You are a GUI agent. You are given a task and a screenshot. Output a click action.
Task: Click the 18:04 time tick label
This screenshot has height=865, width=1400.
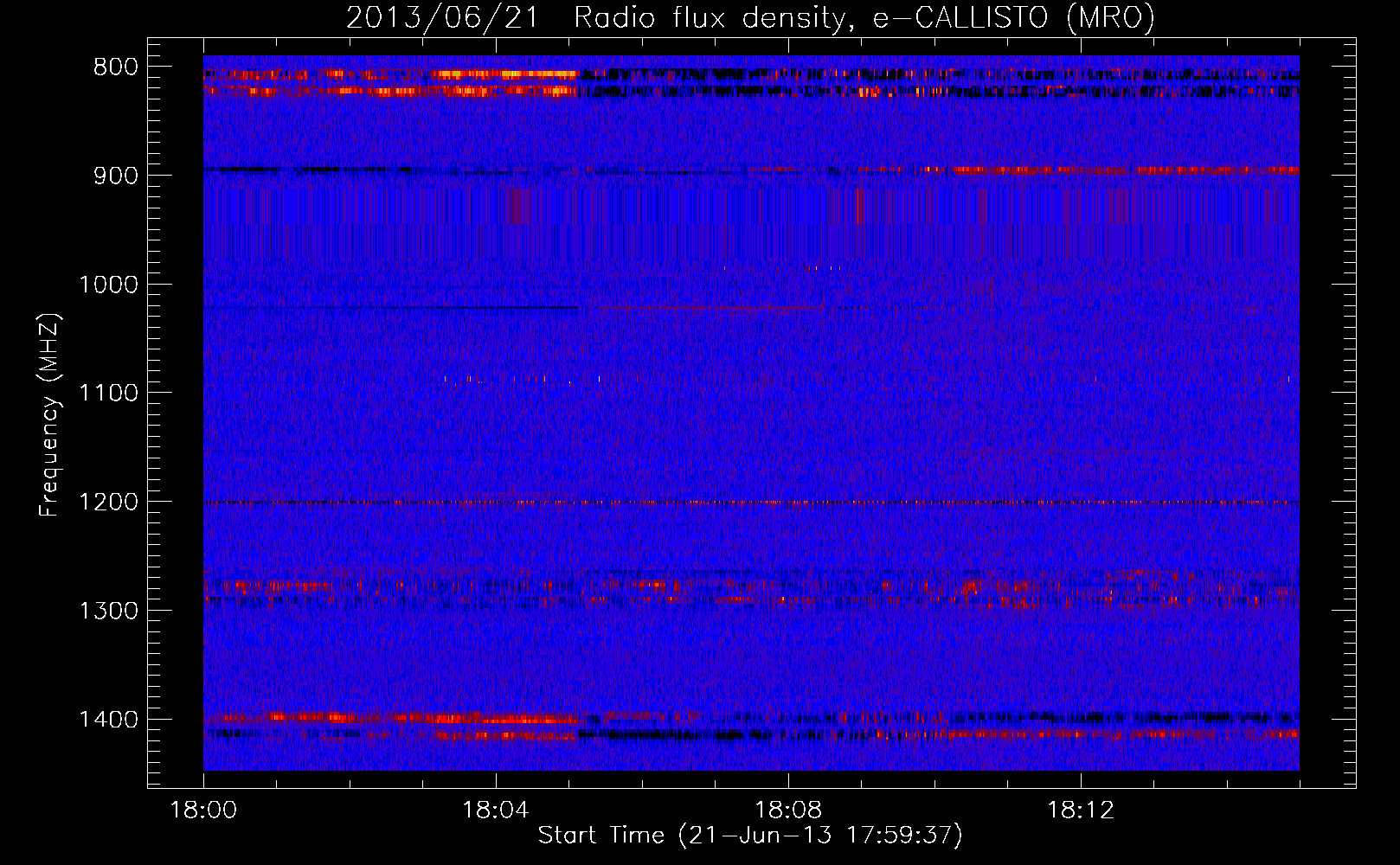(496, 811)
